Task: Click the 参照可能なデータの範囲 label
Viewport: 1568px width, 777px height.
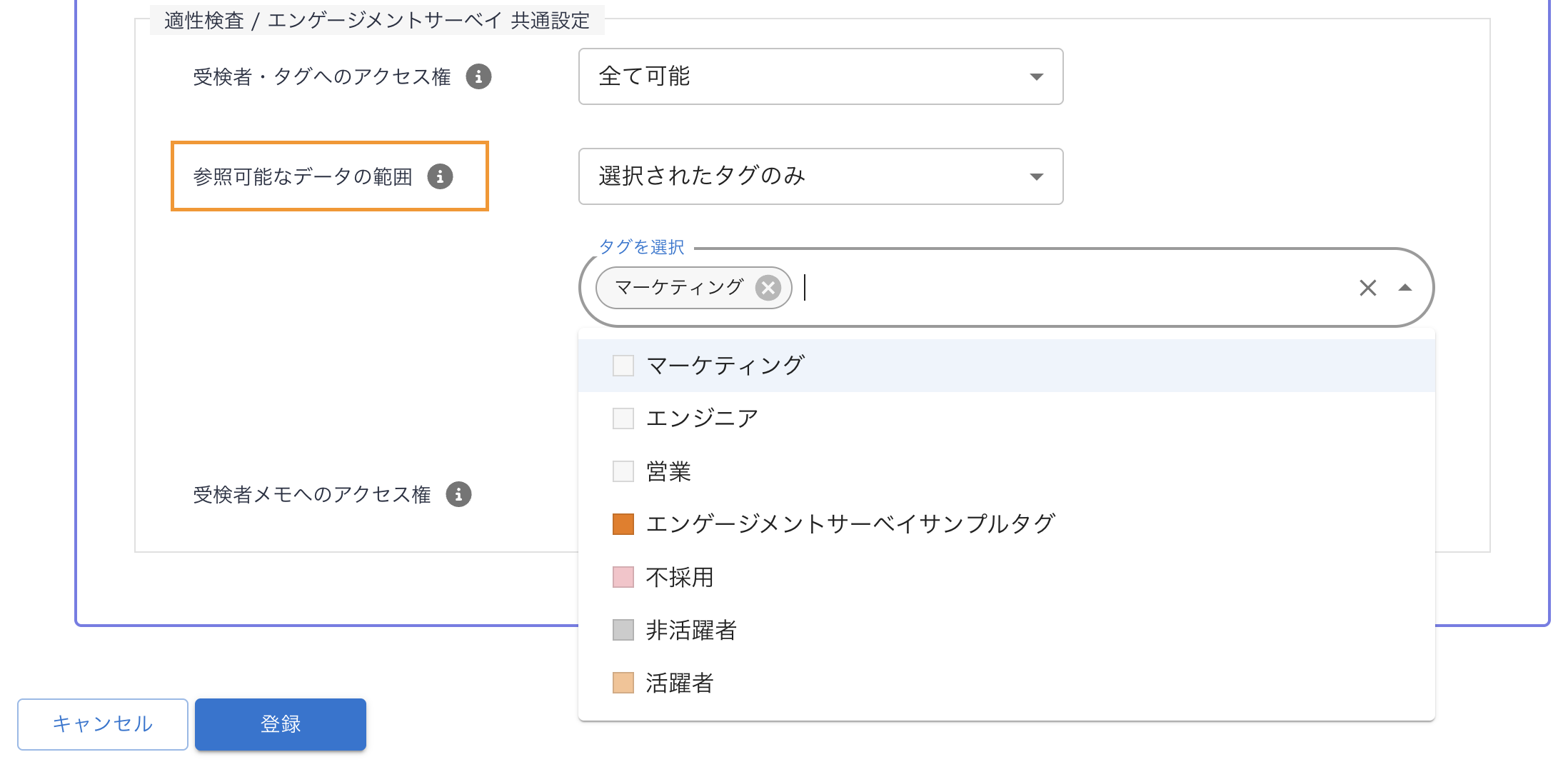Action: click(x=303, y=176)
